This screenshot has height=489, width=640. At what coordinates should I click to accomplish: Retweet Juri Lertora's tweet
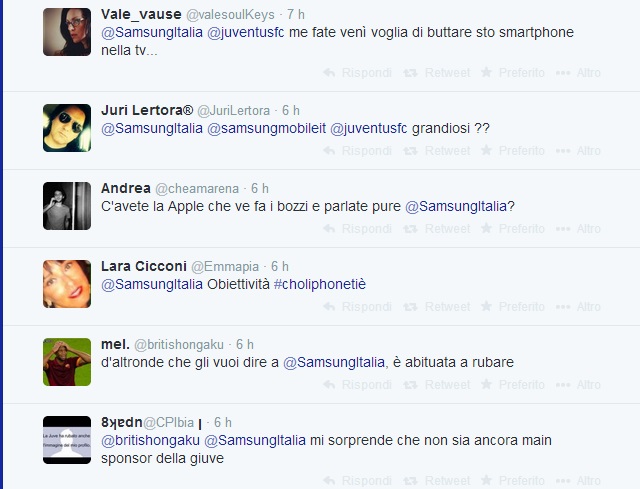[437, 151]
